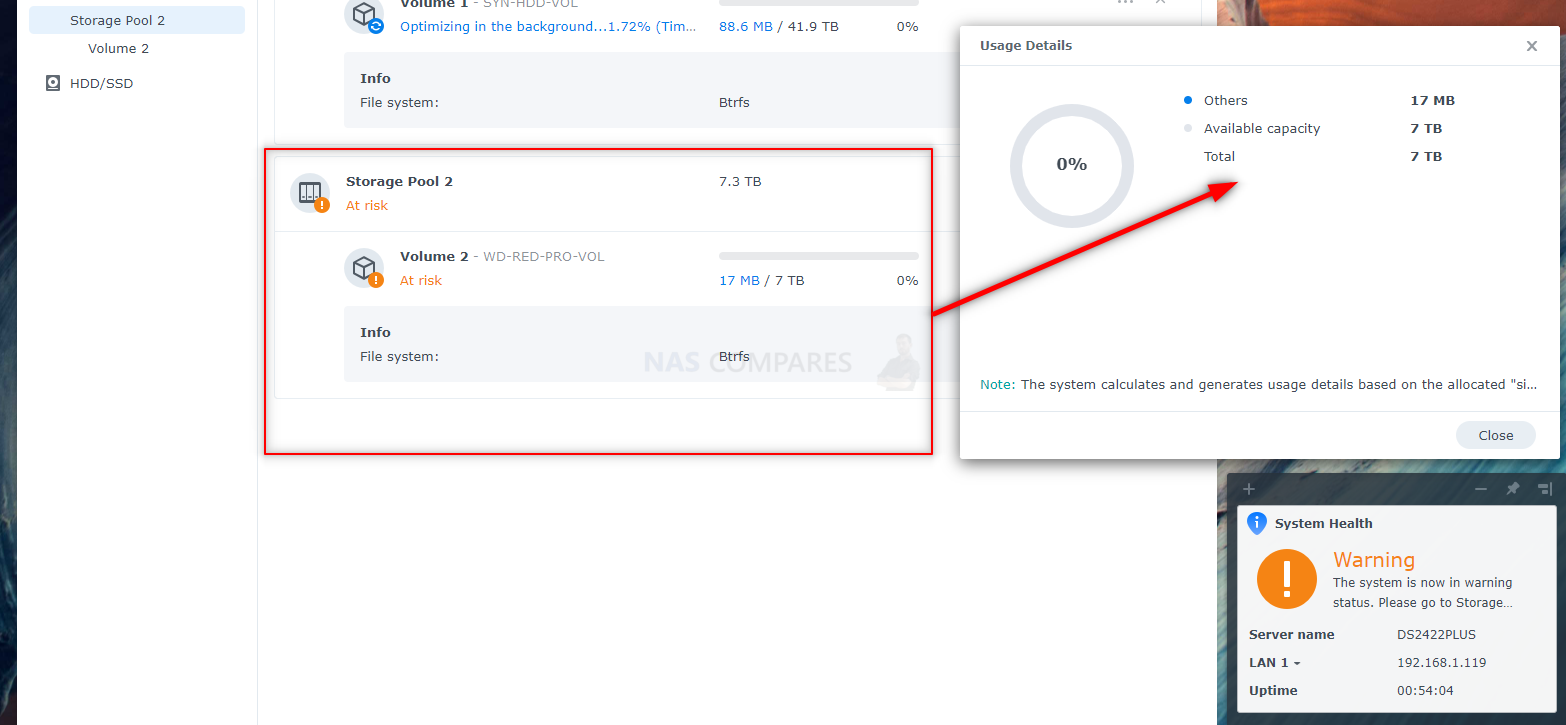1566x725 pixels.
Task: Open Volume 2 usage link 17 MB
Action: (739, 280)
